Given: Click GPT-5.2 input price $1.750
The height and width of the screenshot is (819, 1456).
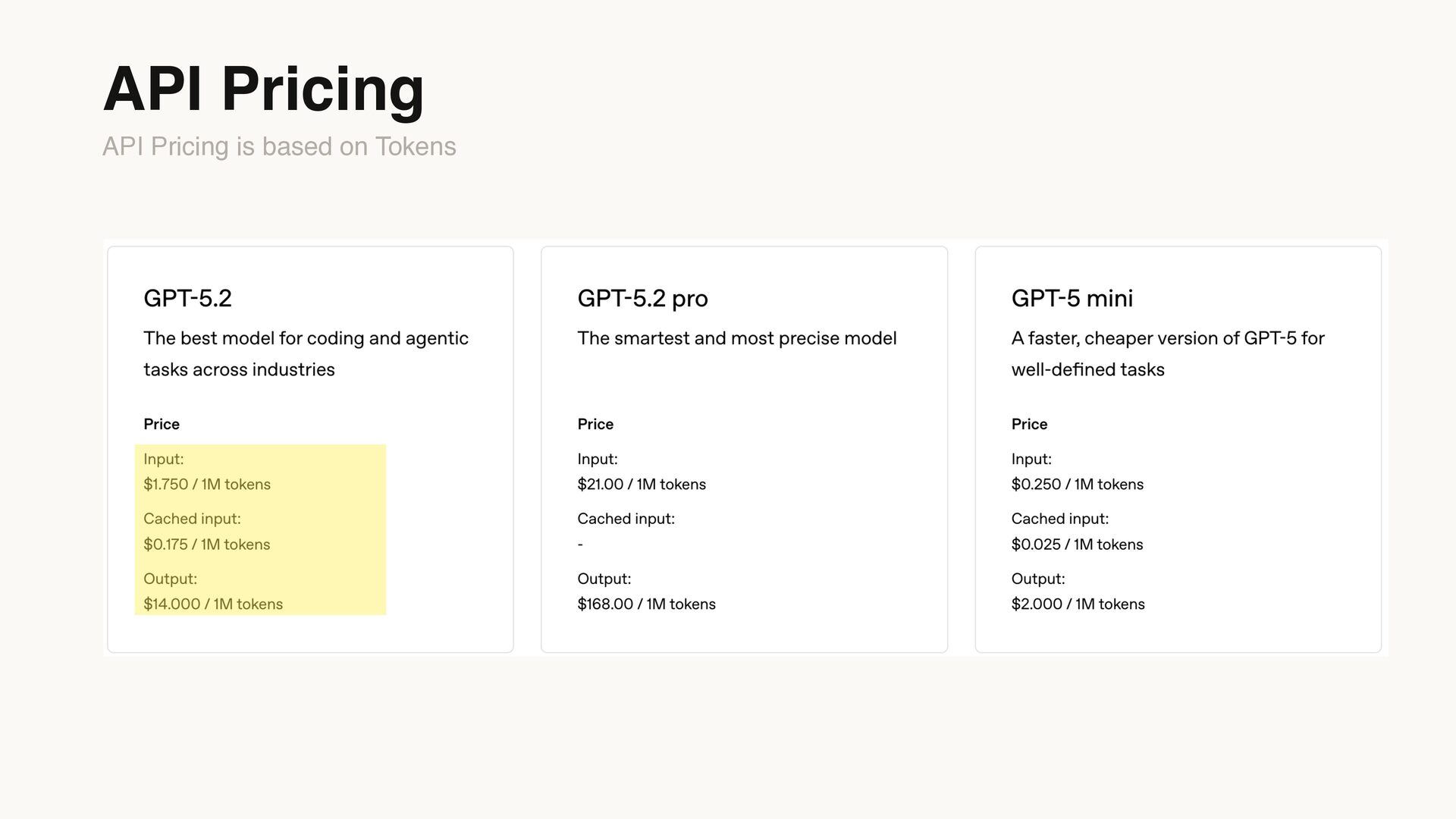Looking at the screenshot, I should click(206, 485).
